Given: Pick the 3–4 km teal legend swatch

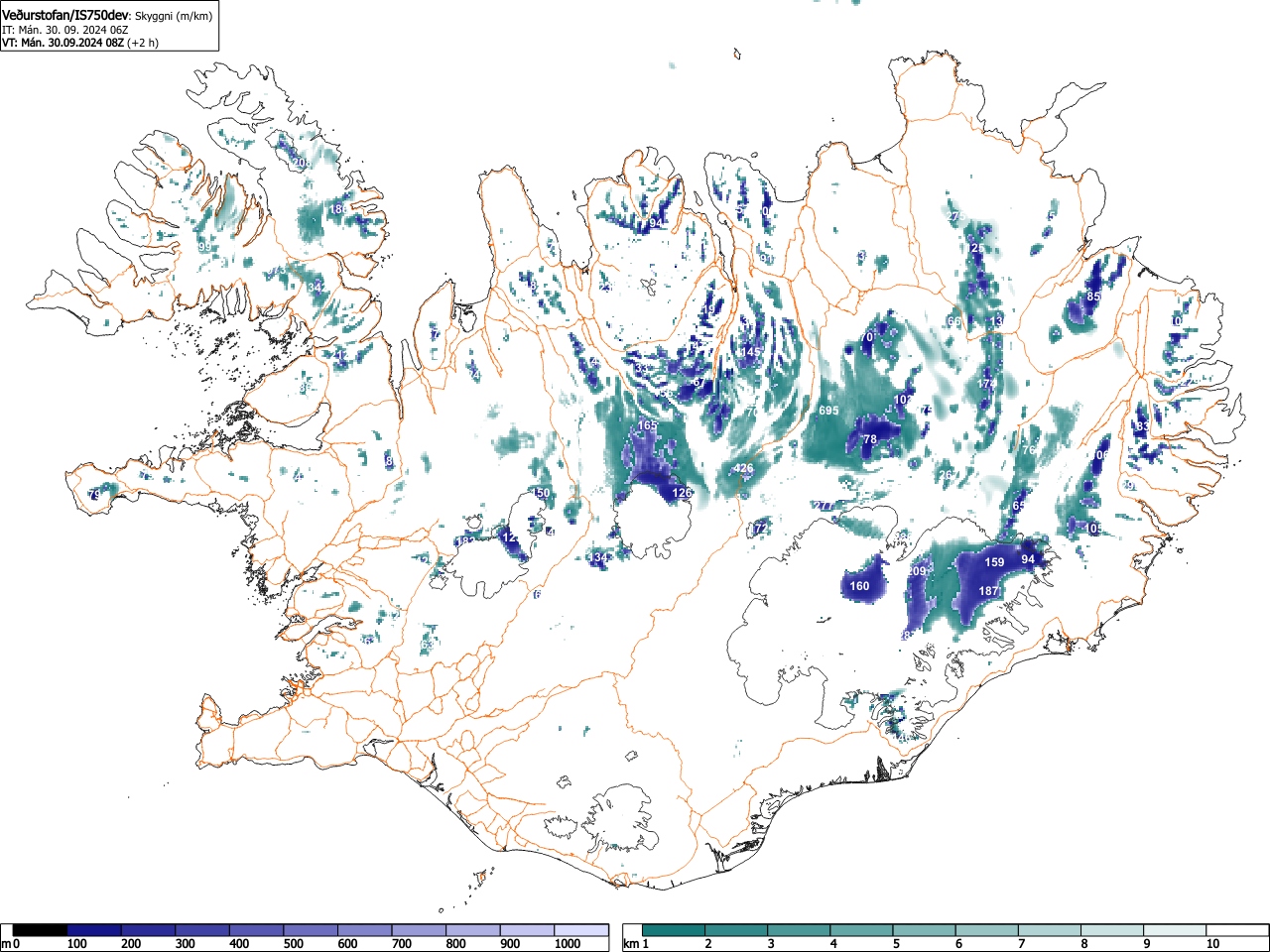Looking at the screenshot, I should pos(800,930).
